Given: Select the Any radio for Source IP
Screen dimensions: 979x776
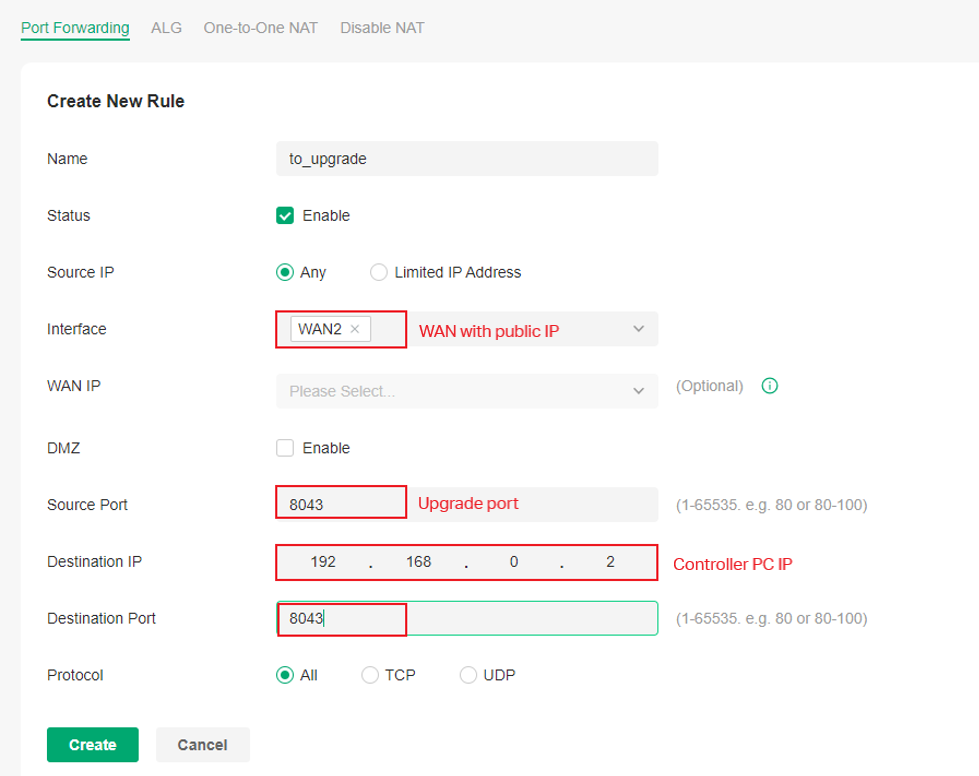Looking at the screenshot, I should [x=285, y=271].
